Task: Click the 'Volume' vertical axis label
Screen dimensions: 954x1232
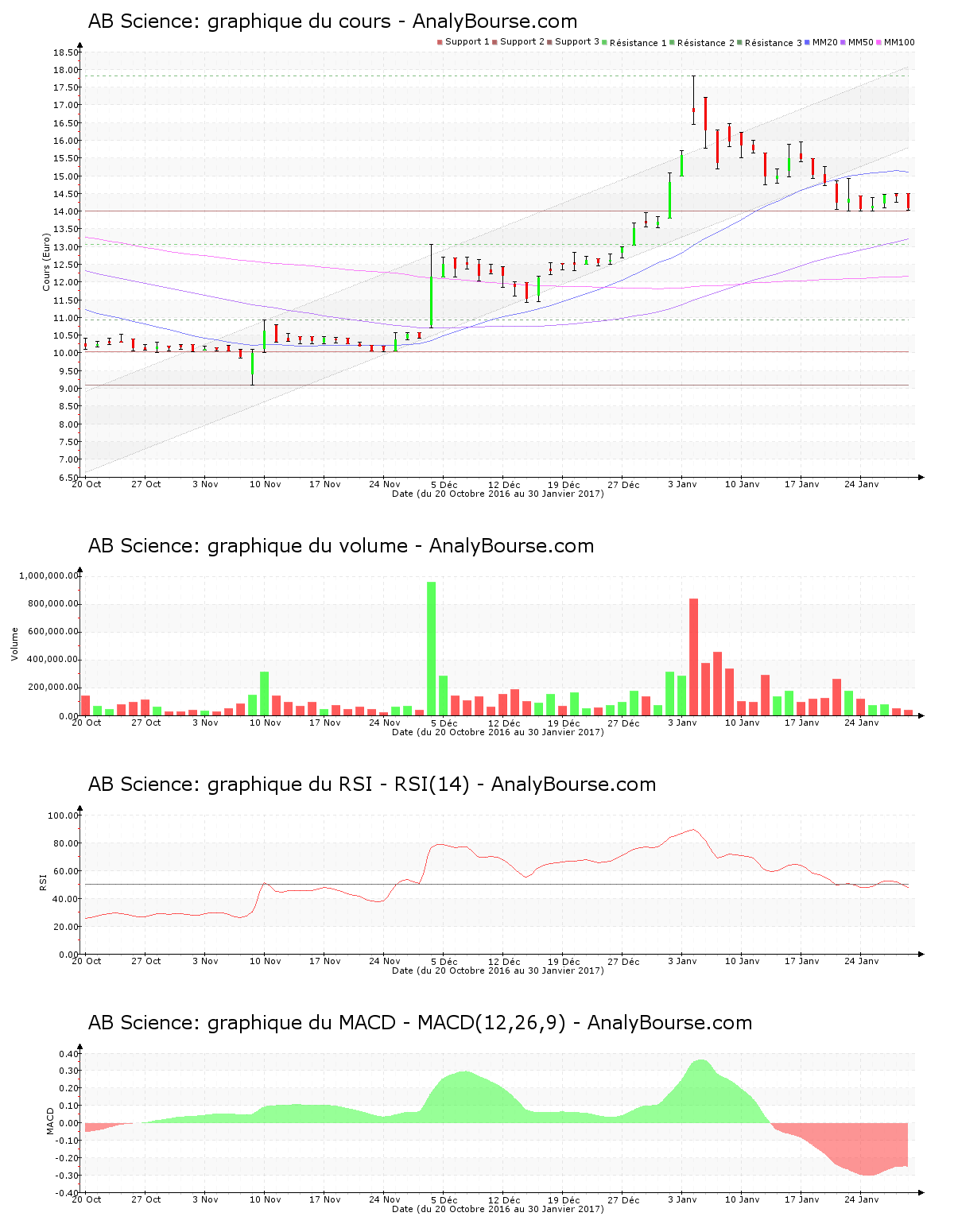Action: [15, 644]
